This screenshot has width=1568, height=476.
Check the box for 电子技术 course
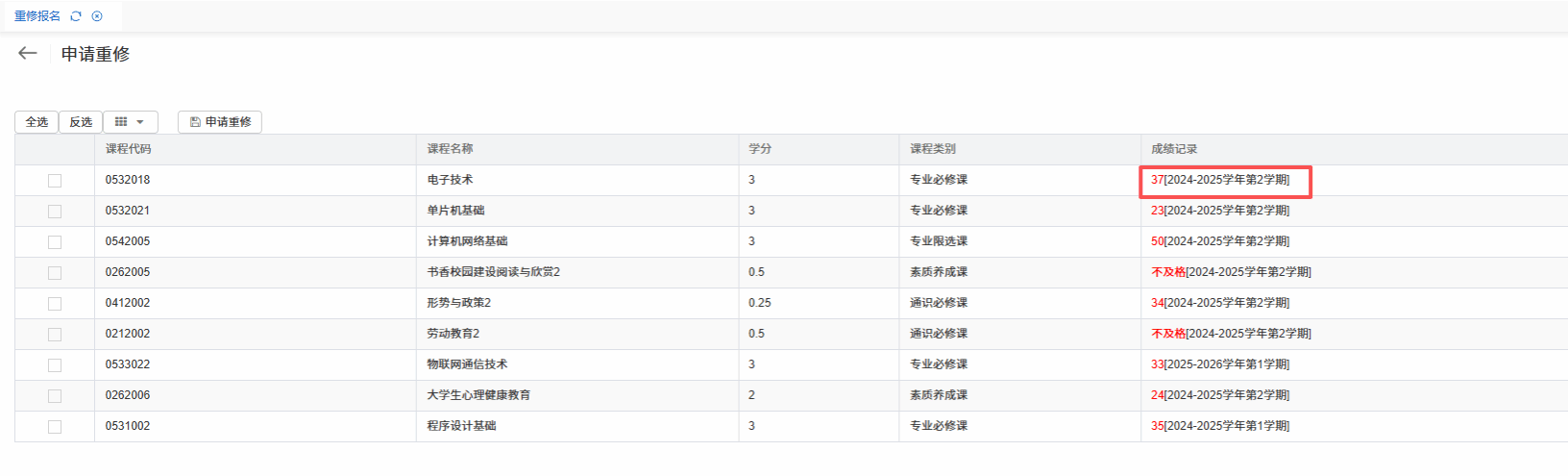[x=55, y=181]
